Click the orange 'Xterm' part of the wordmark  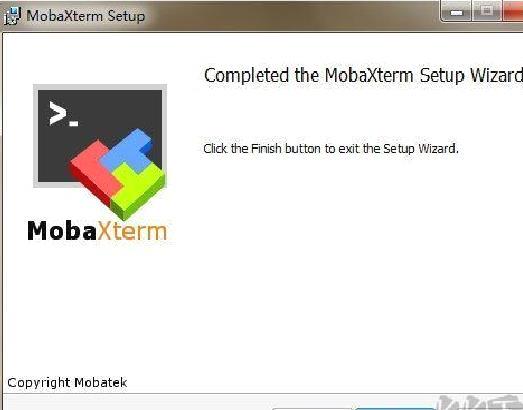132,231
